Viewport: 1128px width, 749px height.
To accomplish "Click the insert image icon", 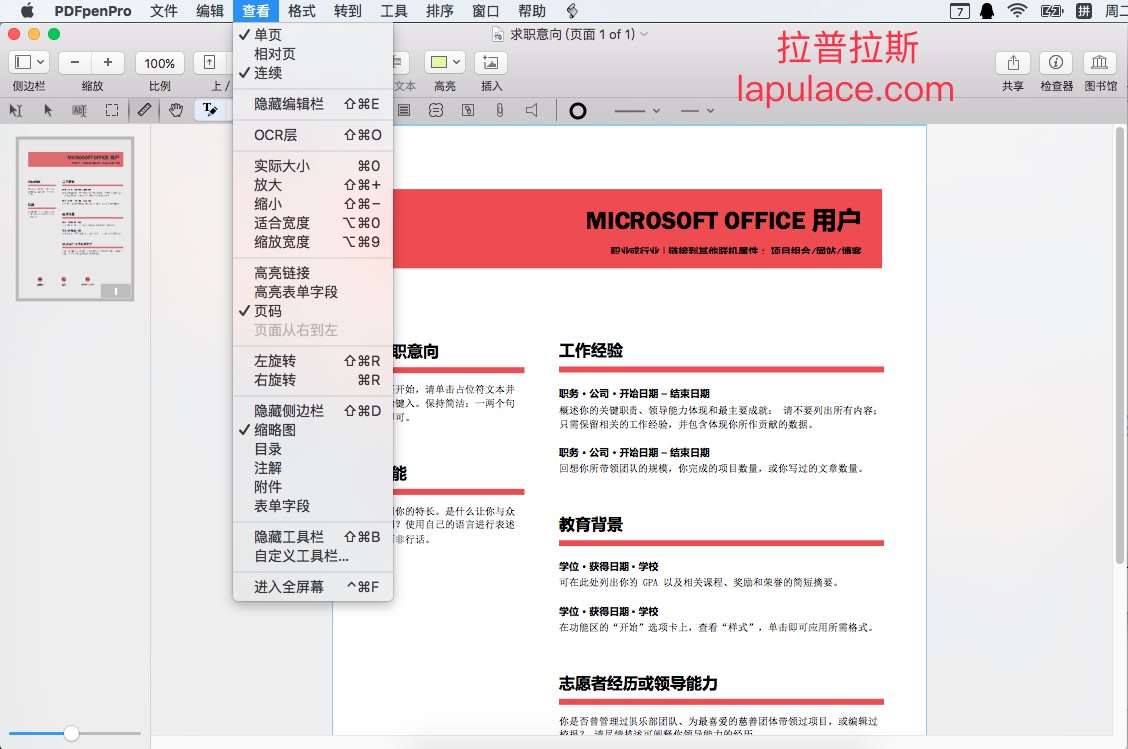I will point(491,63).
